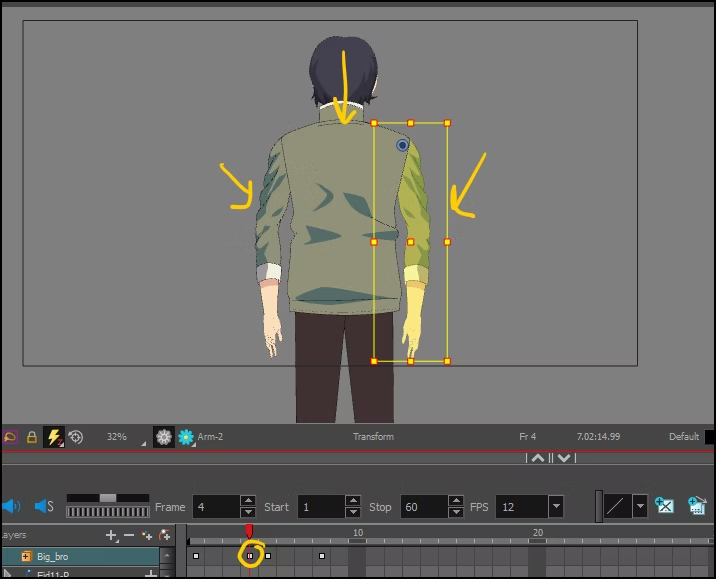Screen dimensions: 716x579
Task: Click the downward chevron on the panel divider
Action: [x=564, y=458]
